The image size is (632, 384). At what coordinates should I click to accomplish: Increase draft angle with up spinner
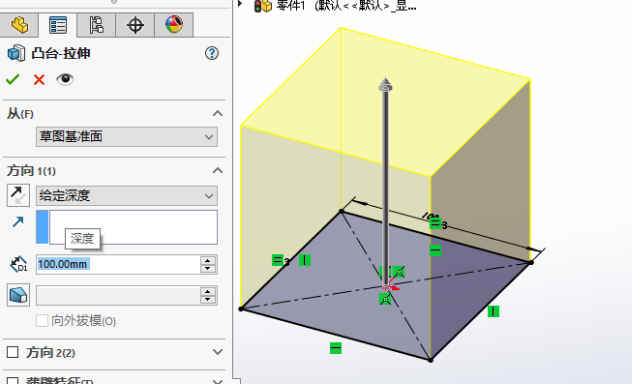[208, 292]
